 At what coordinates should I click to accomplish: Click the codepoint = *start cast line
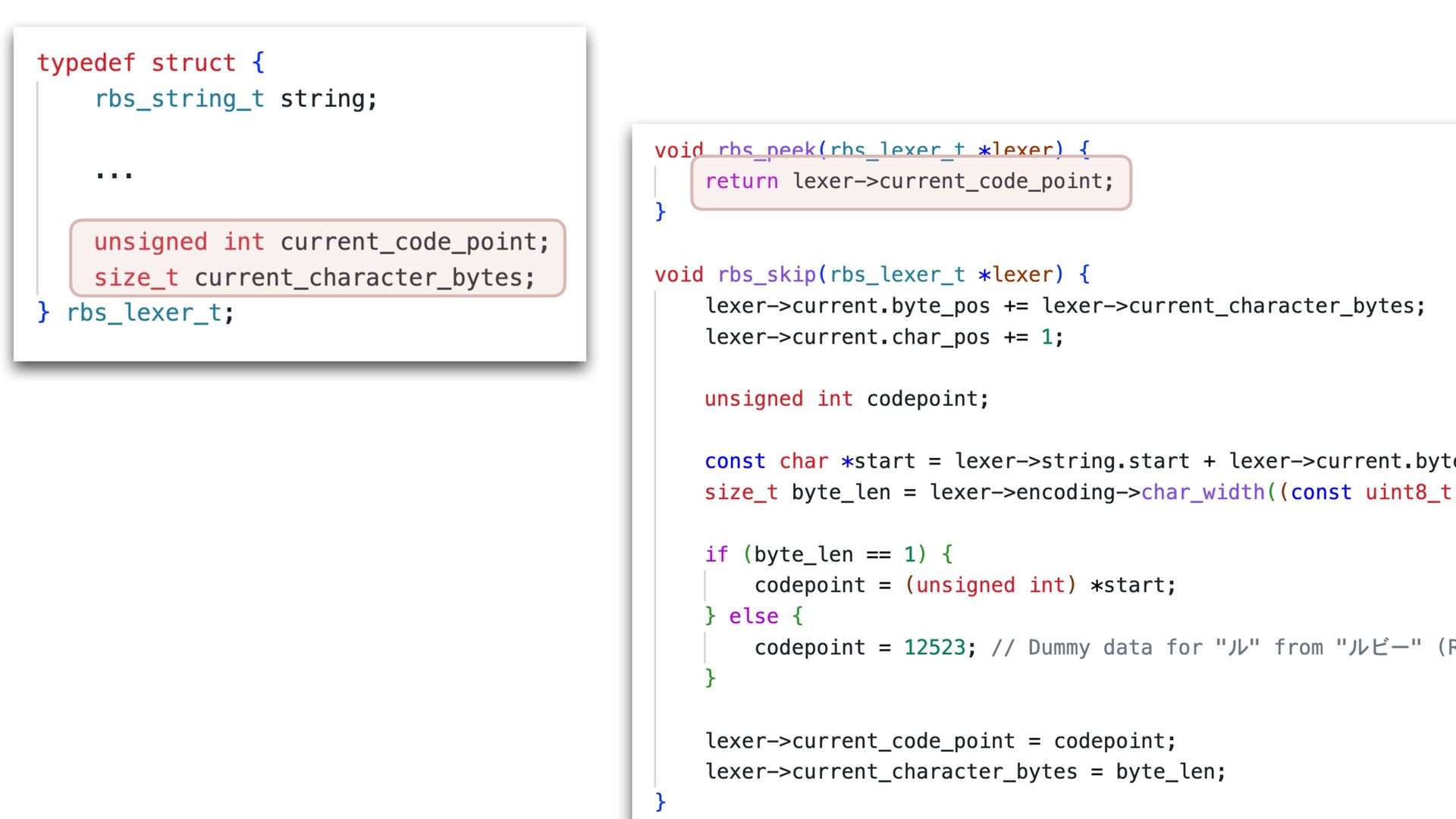(964, 585)
